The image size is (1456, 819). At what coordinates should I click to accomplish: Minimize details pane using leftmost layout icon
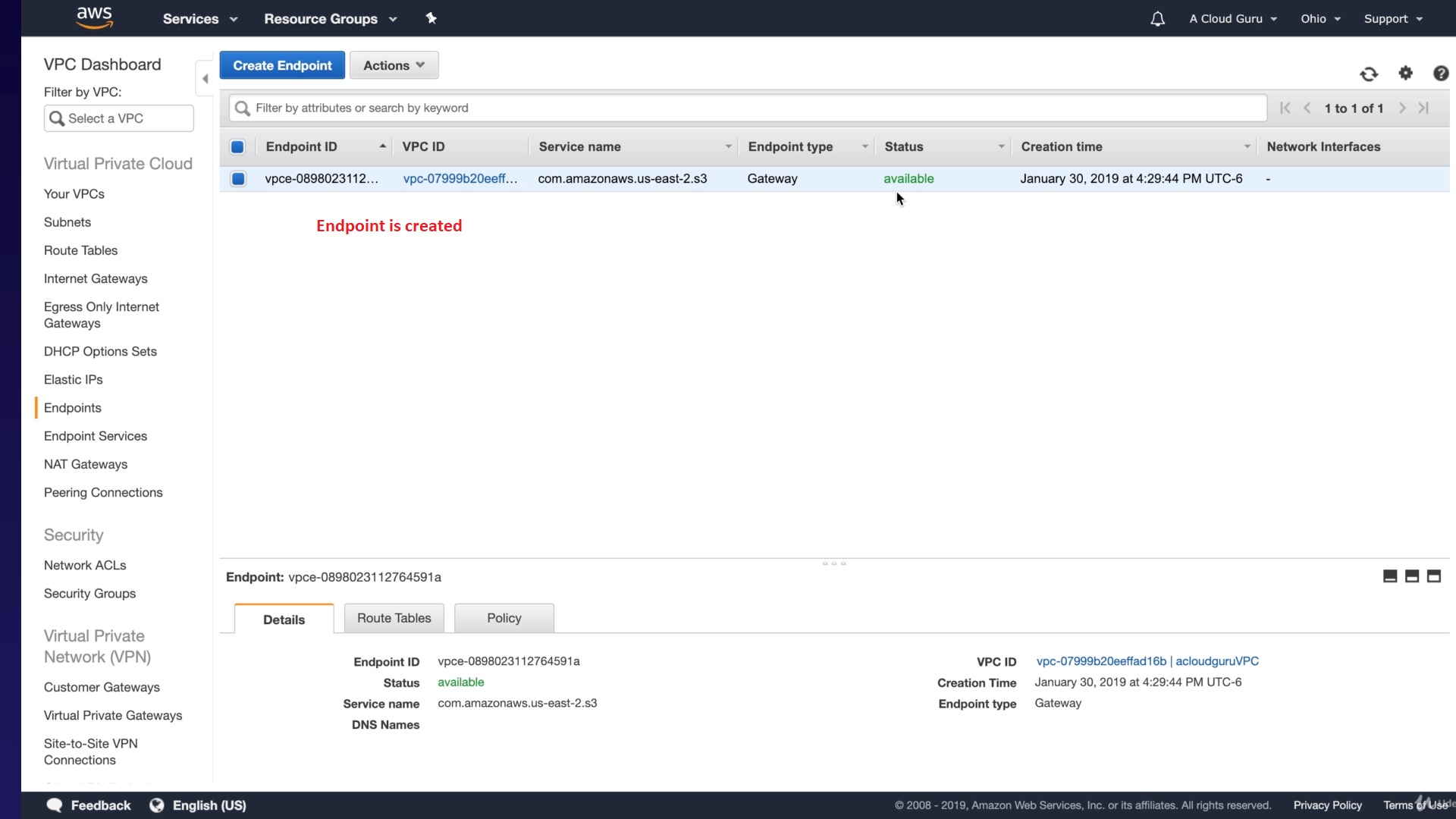(x=1389, y=576)
